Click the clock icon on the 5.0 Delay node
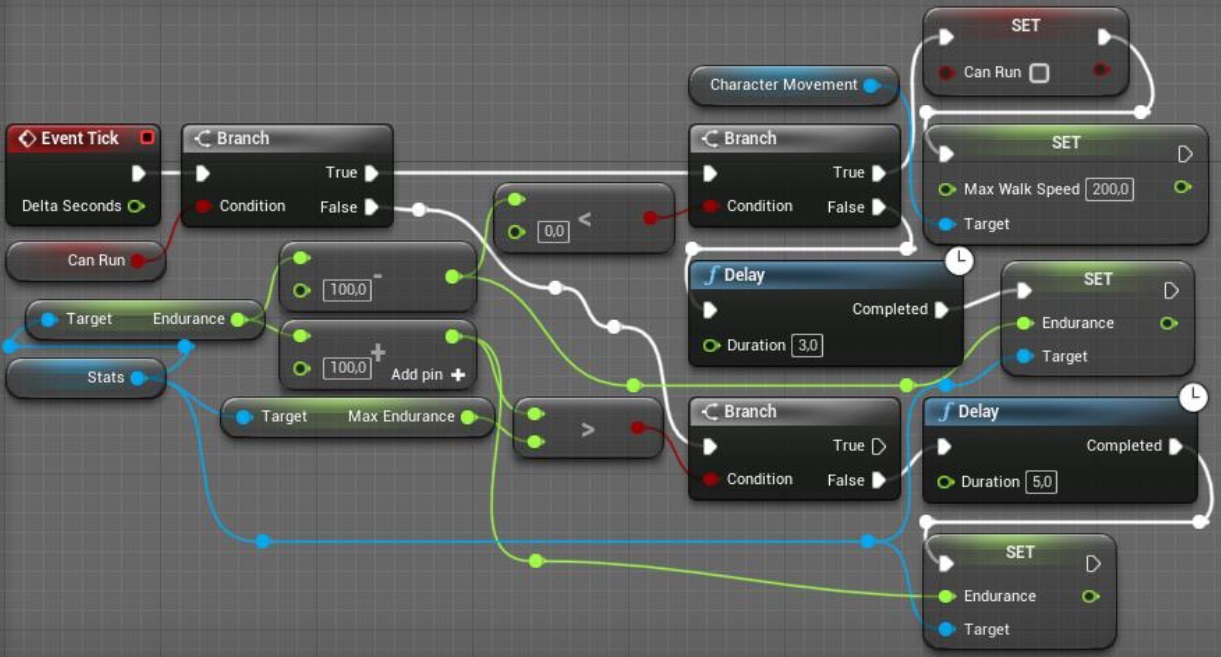The width and height of the screenshot is (1221, 657). coord(1193,397)
